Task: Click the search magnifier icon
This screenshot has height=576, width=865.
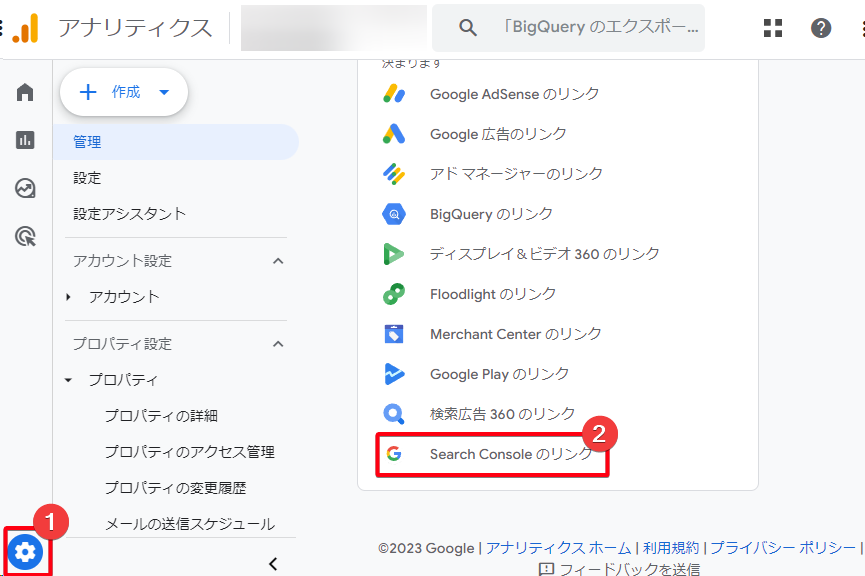Action: point(468,27)
